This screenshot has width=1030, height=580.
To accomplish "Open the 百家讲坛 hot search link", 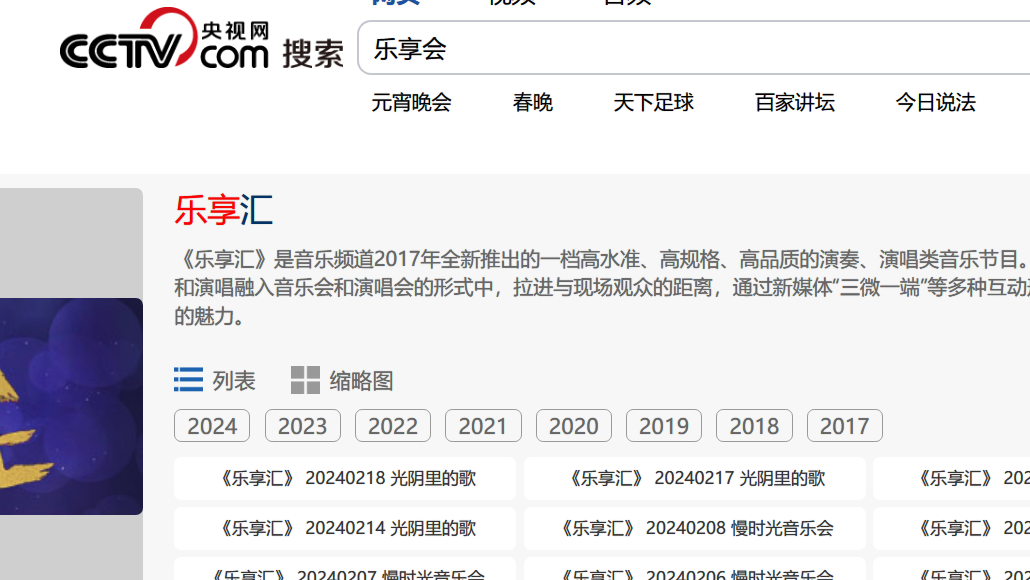I will click(x=795, y=102).
